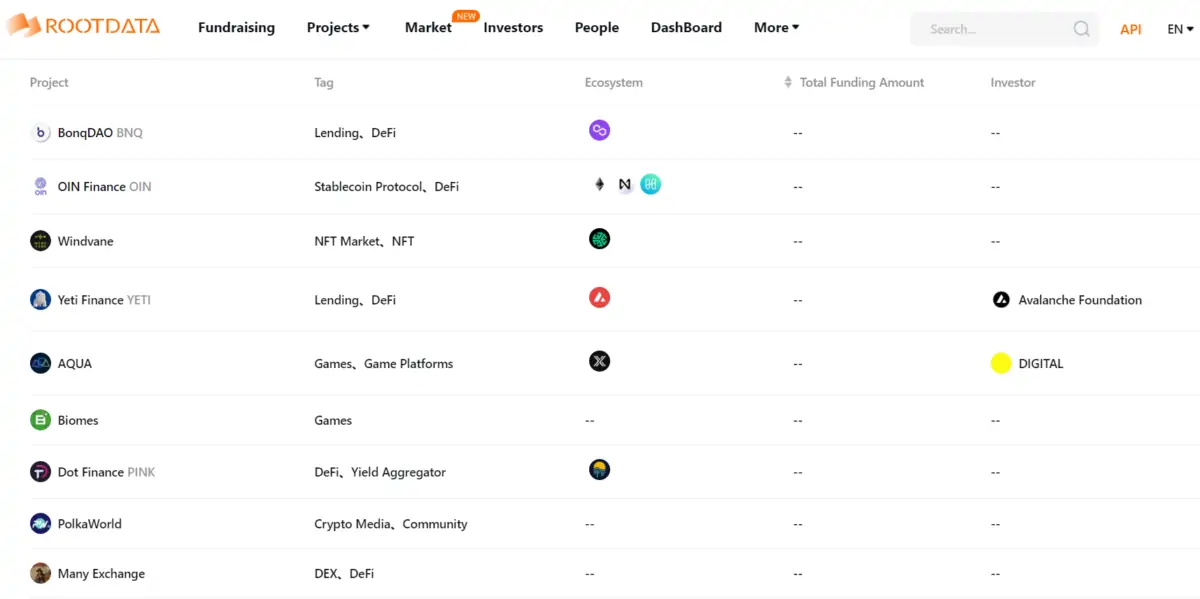Viewport: 1200px width, 599px height.
Task: Click the X ecosystem icon for AQUA
Action: click(599, 361)
